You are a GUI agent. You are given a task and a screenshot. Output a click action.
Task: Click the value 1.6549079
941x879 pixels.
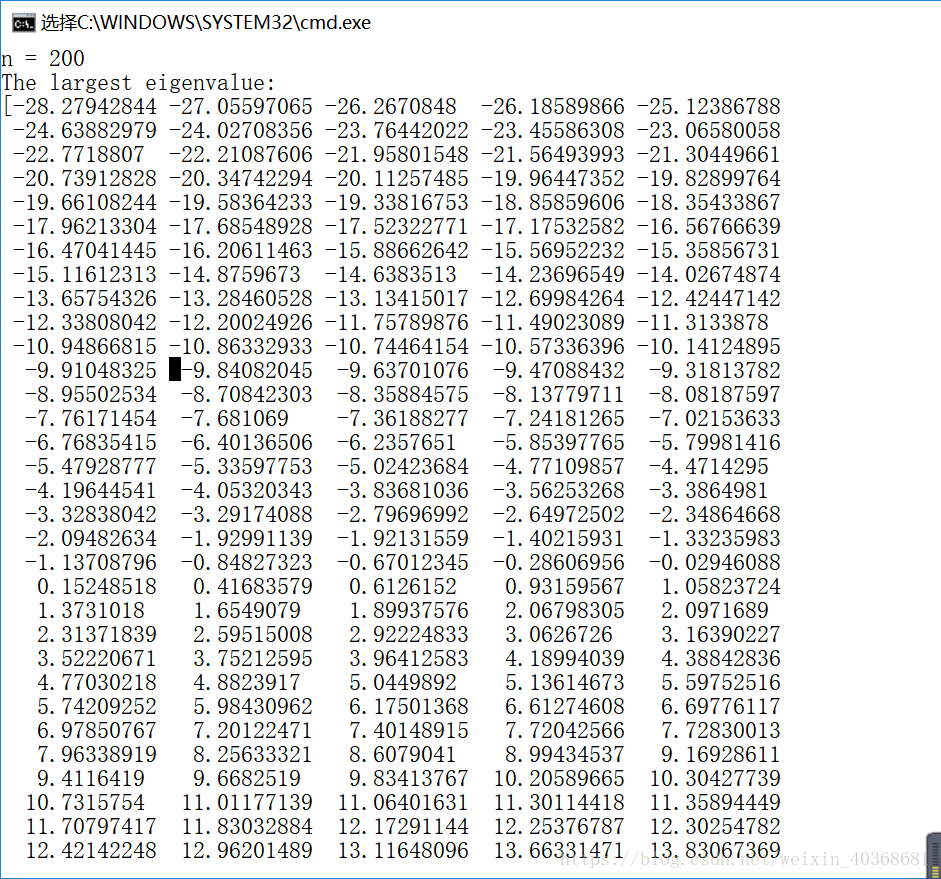[x=247, y=611]
